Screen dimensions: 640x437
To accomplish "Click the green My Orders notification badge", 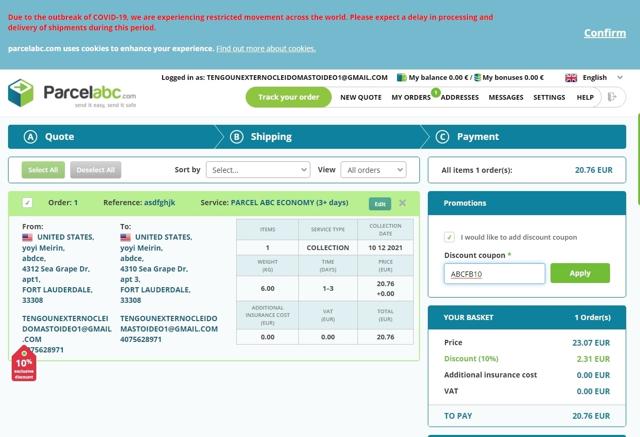I will (436, 93).
